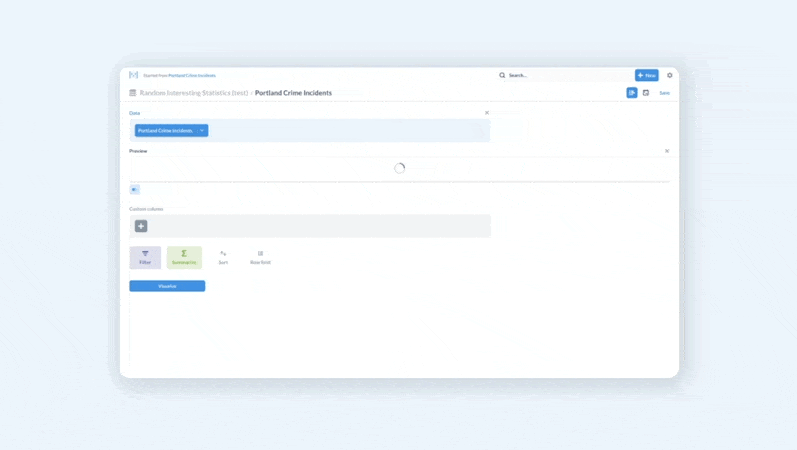The width and height of the screenshot is (797, 450).
Task: Click the Preview section label
Action: pyautogui.click(x=138, y=151)
